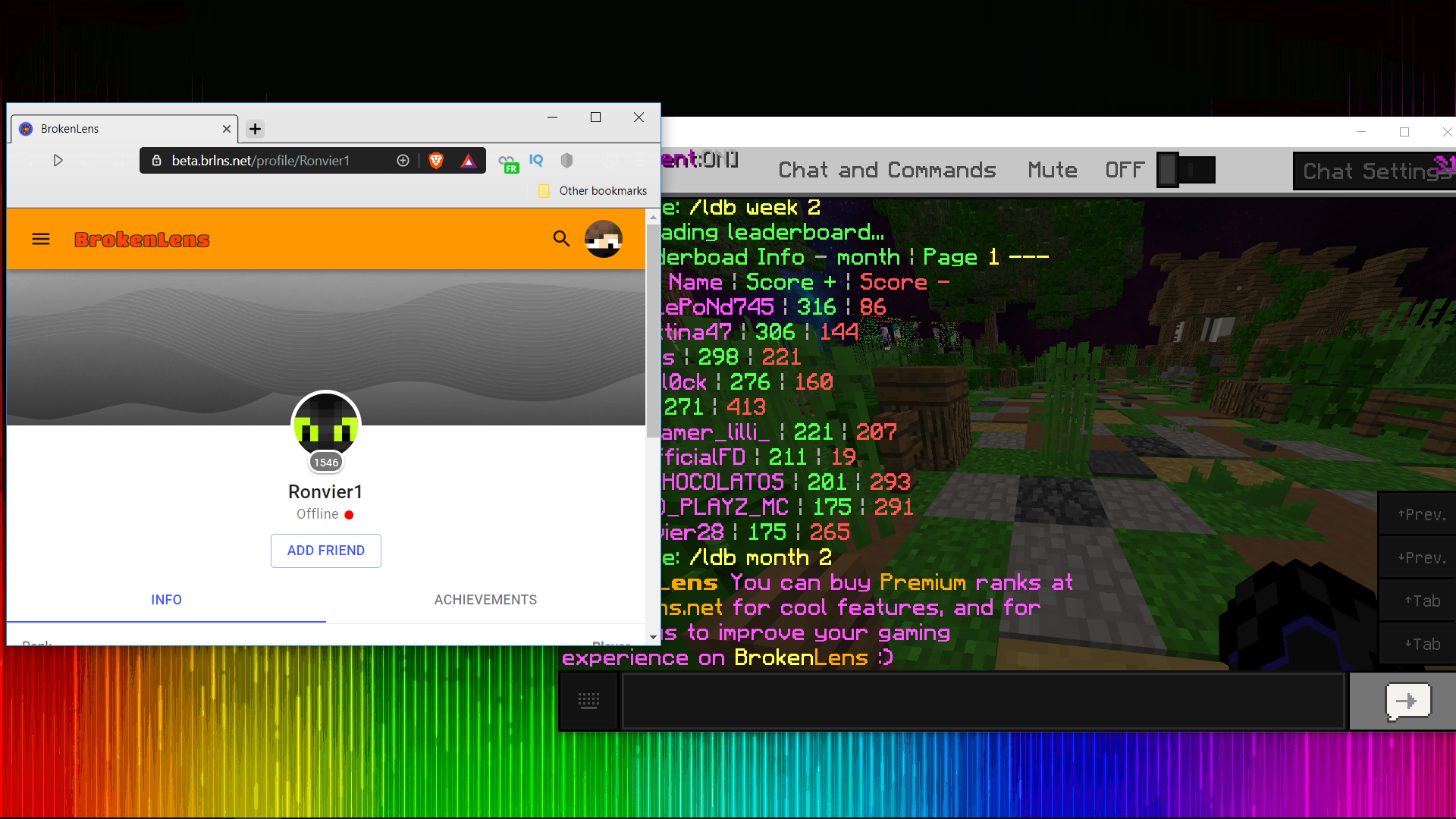The height and width of the screenshot is (819, 1456).
Task: Click the up Prev. button in Minecraft chat
Action: coord(1417,514)
